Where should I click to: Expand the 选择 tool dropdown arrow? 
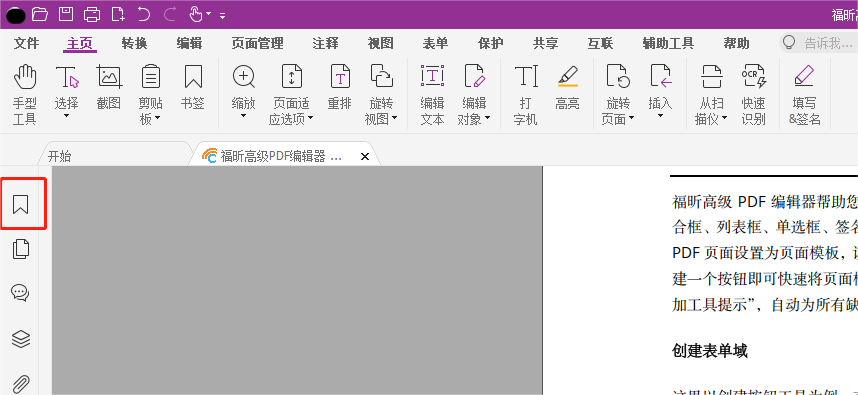click(67, 115)
